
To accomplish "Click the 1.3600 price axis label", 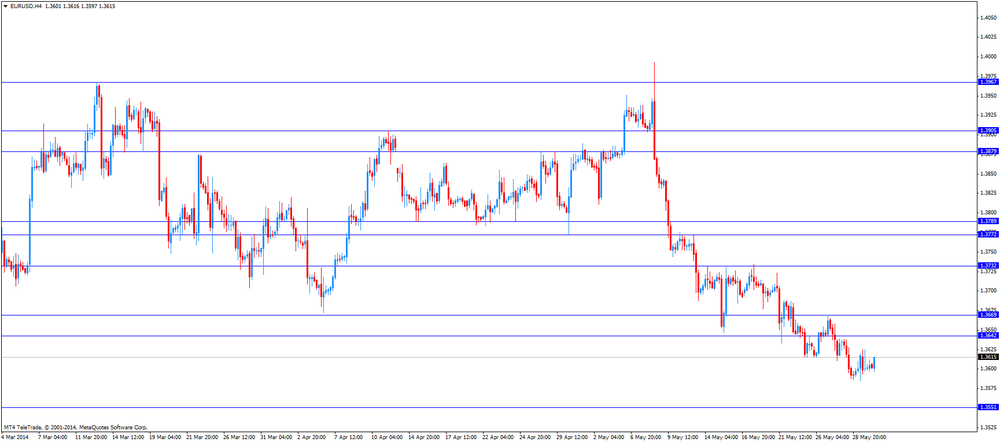I will 989,369.
